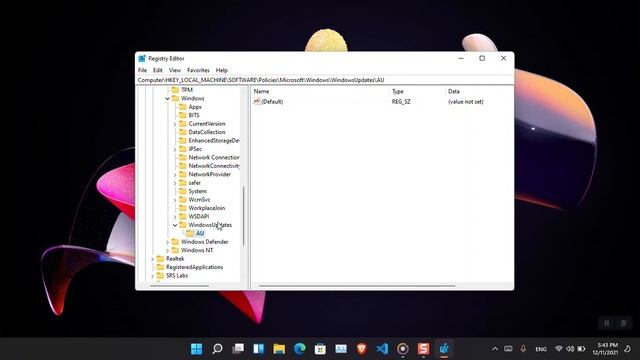Launch Brave browser from taskbar
The width and height of the screenshot is (640, 360).
tap(362, 349)
